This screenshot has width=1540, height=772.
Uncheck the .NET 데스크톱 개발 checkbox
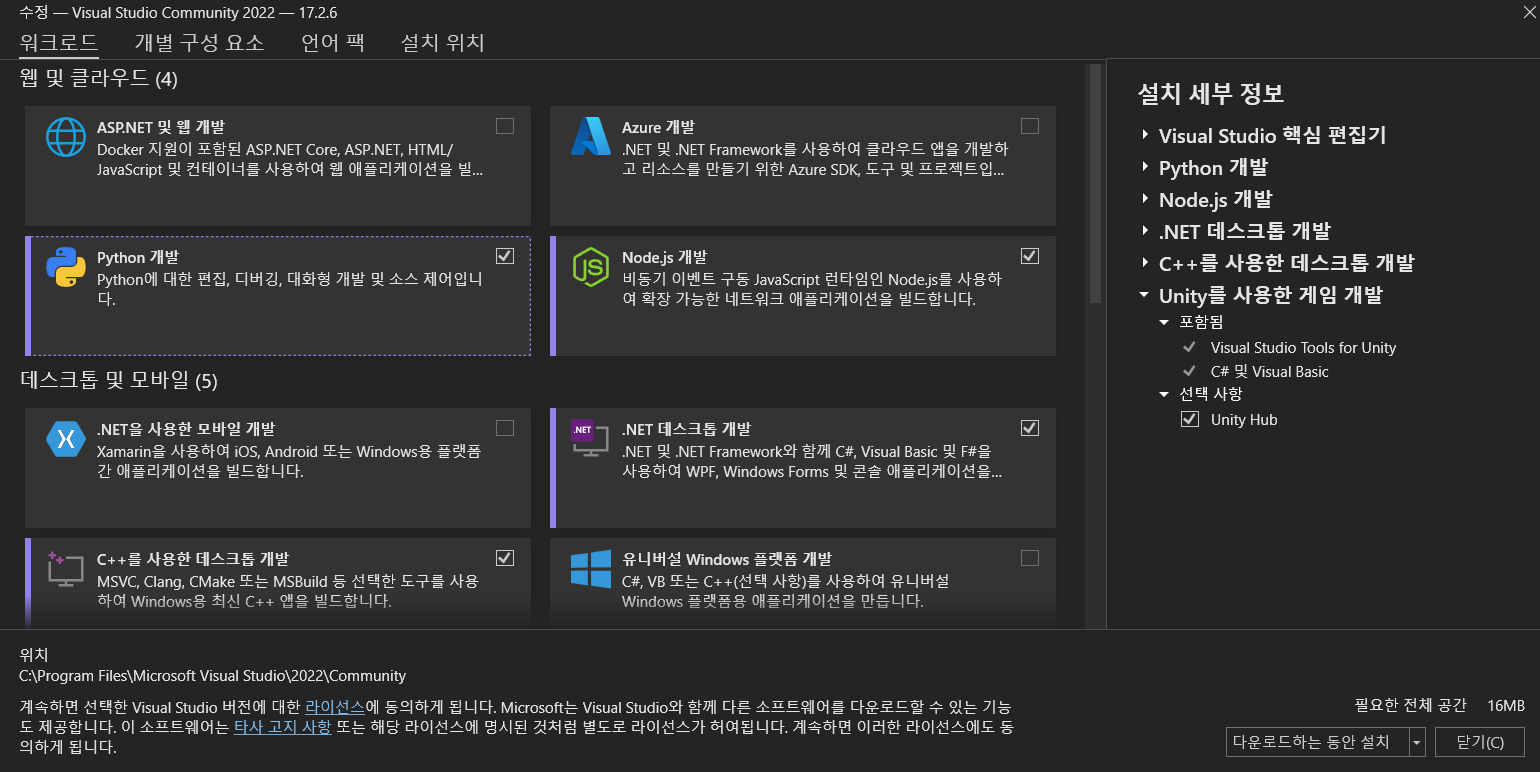(1030, 428)
